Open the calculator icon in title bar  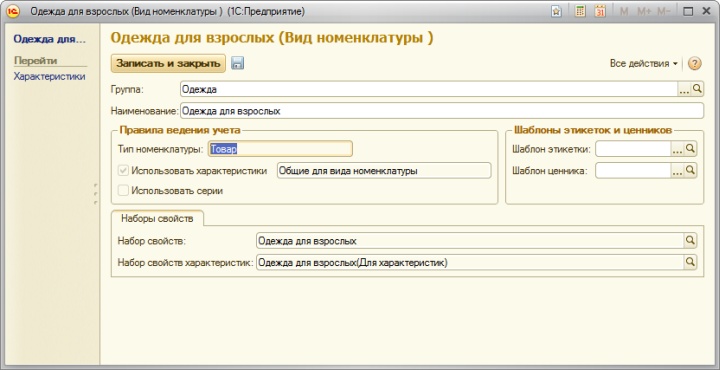[580, 11]
